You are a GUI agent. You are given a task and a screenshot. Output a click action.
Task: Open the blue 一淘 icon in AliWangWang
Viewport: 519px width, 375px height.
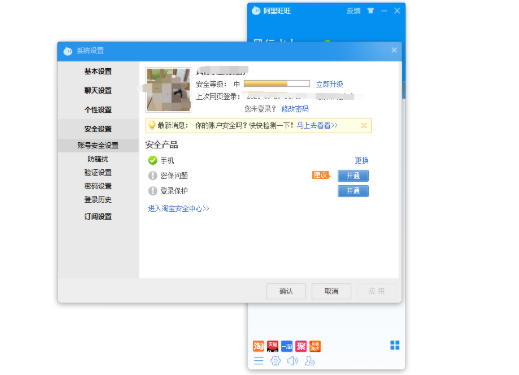[287, 346]
